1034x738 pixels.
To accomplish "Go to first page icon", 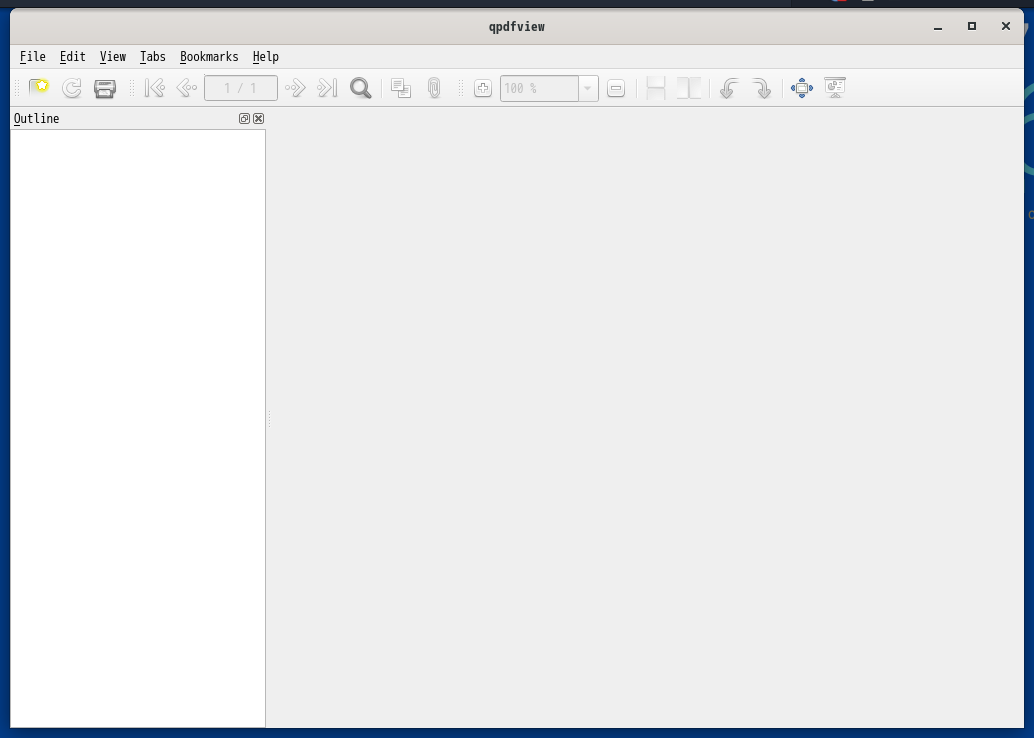I will click(x=154, y=88).
